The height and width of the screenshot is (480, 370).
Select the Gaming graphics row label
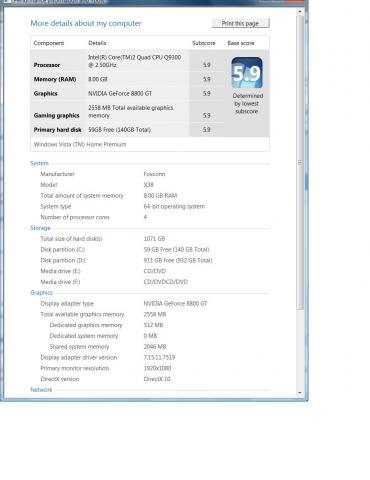click(56, 115)
